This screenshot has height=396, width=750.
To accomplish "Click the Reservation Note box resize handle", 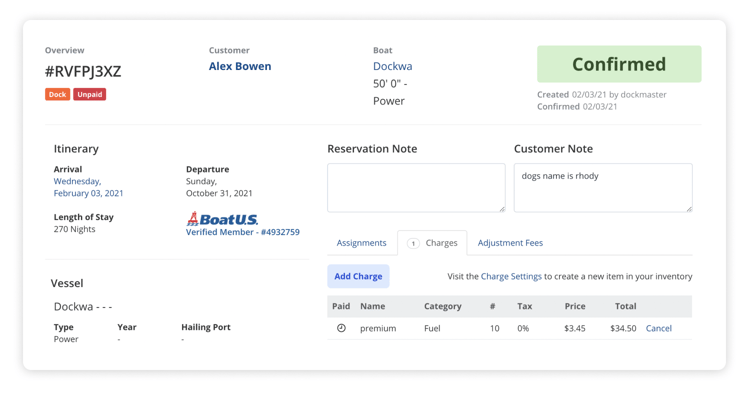I will click(x=502, y=209).
